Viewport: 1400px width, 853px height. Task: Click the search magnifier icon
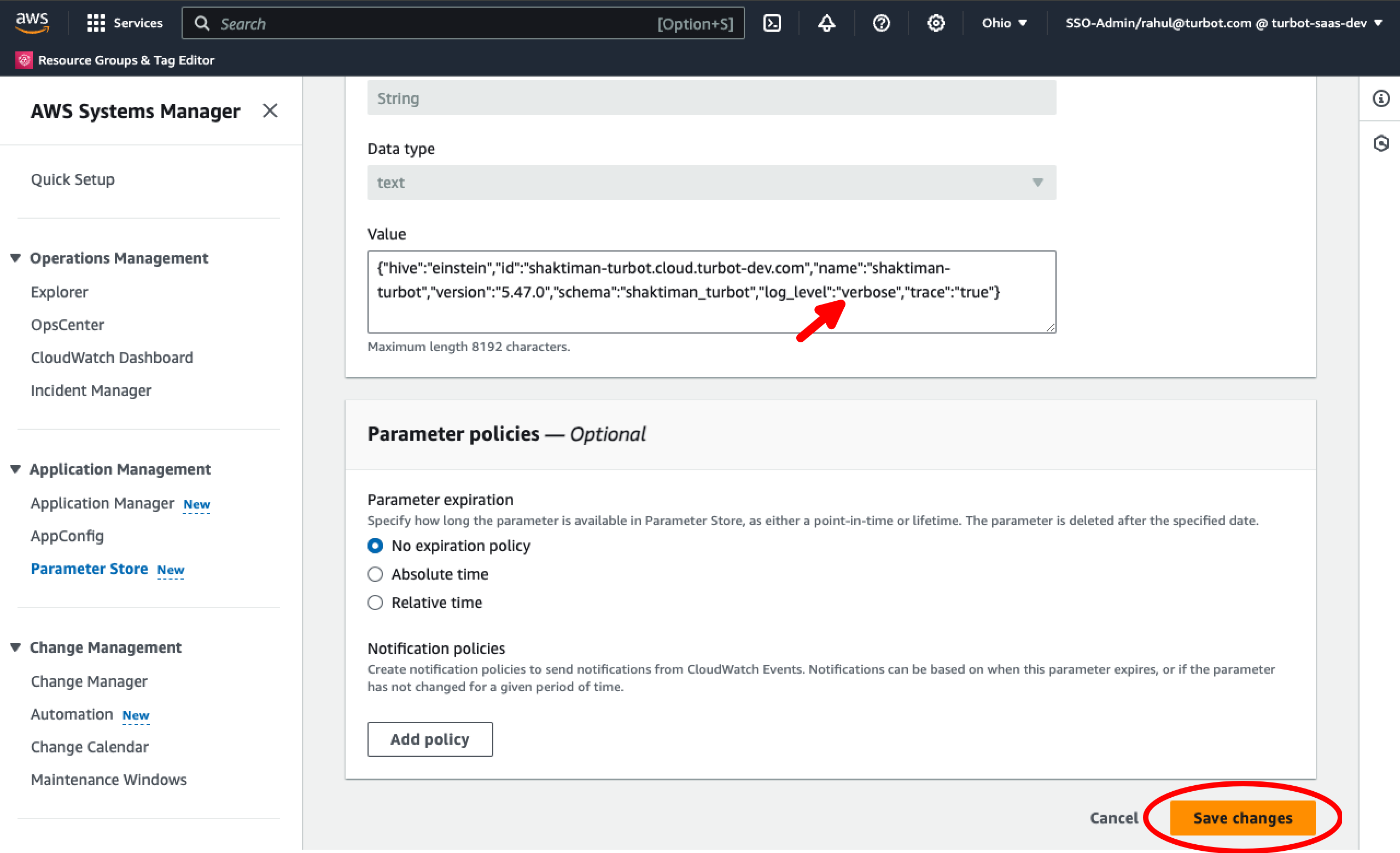coord(202,24)
